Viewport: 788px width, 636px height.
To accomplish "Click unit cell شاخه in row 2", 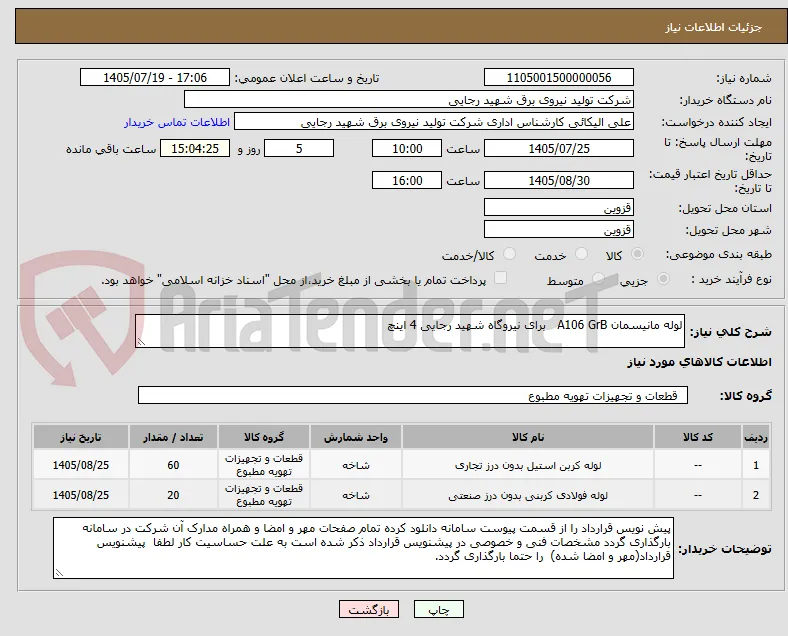I will pyautogui.click(x=356, y=495).
